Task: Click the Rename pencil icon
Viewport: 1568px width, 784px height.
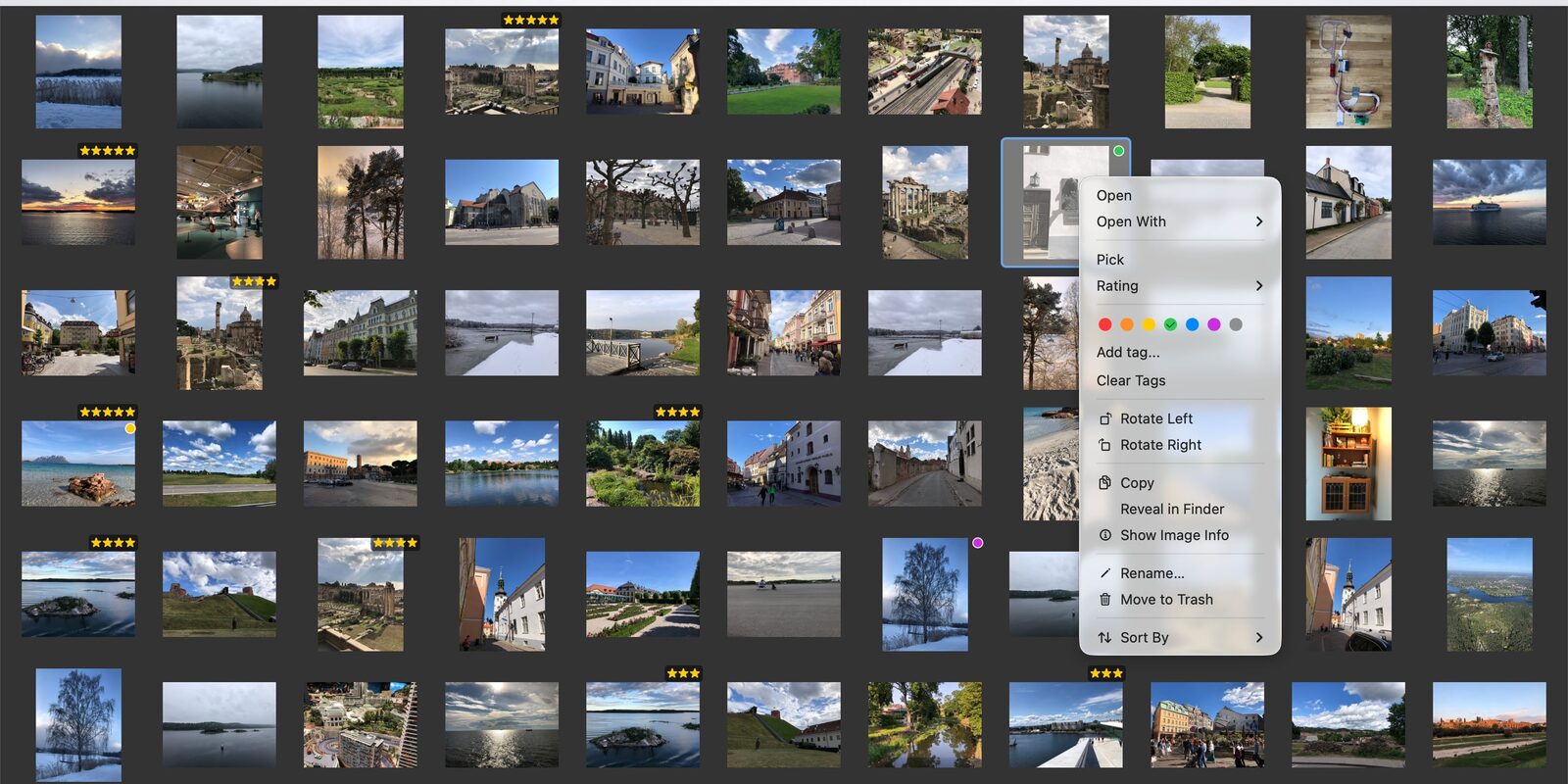Action: pos(1104,573)
